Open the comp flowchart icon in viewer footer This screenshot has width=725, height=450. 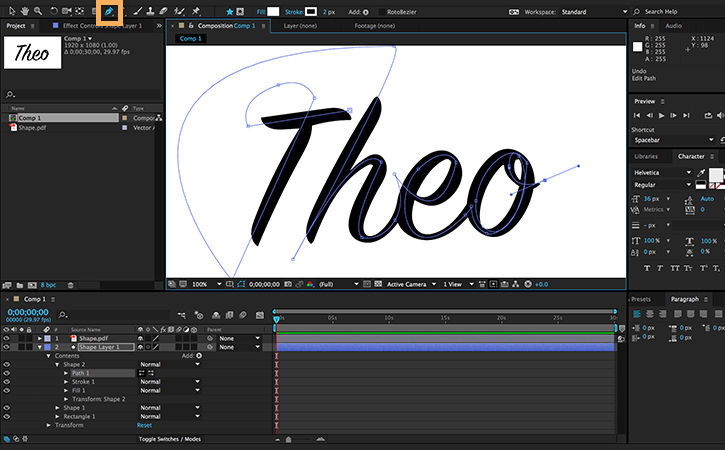[516, 284]
